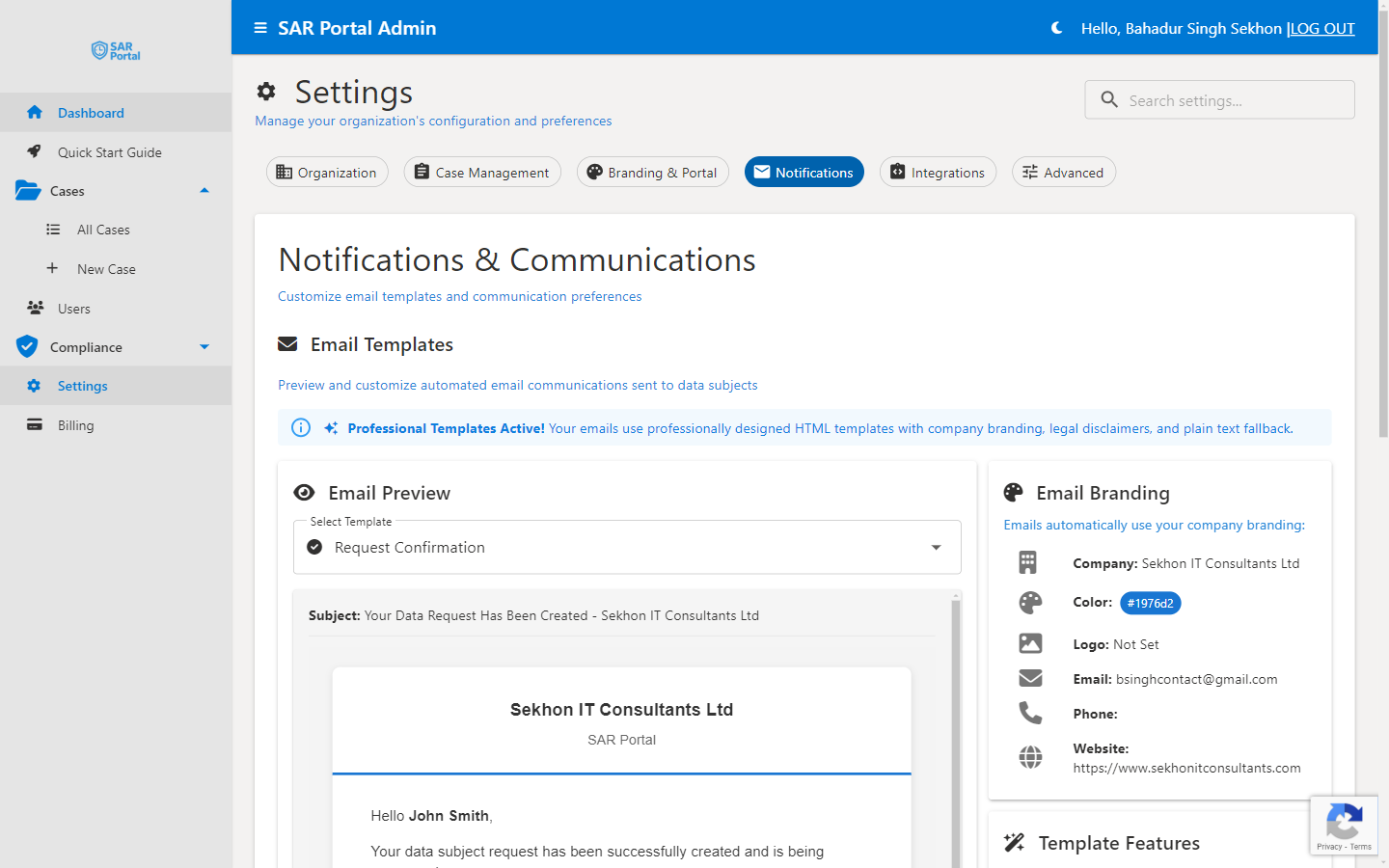The height and width of the screenshot is (868, 1389).
Task: Open the Select Template dropdown
Action: (x=935, y=547)
